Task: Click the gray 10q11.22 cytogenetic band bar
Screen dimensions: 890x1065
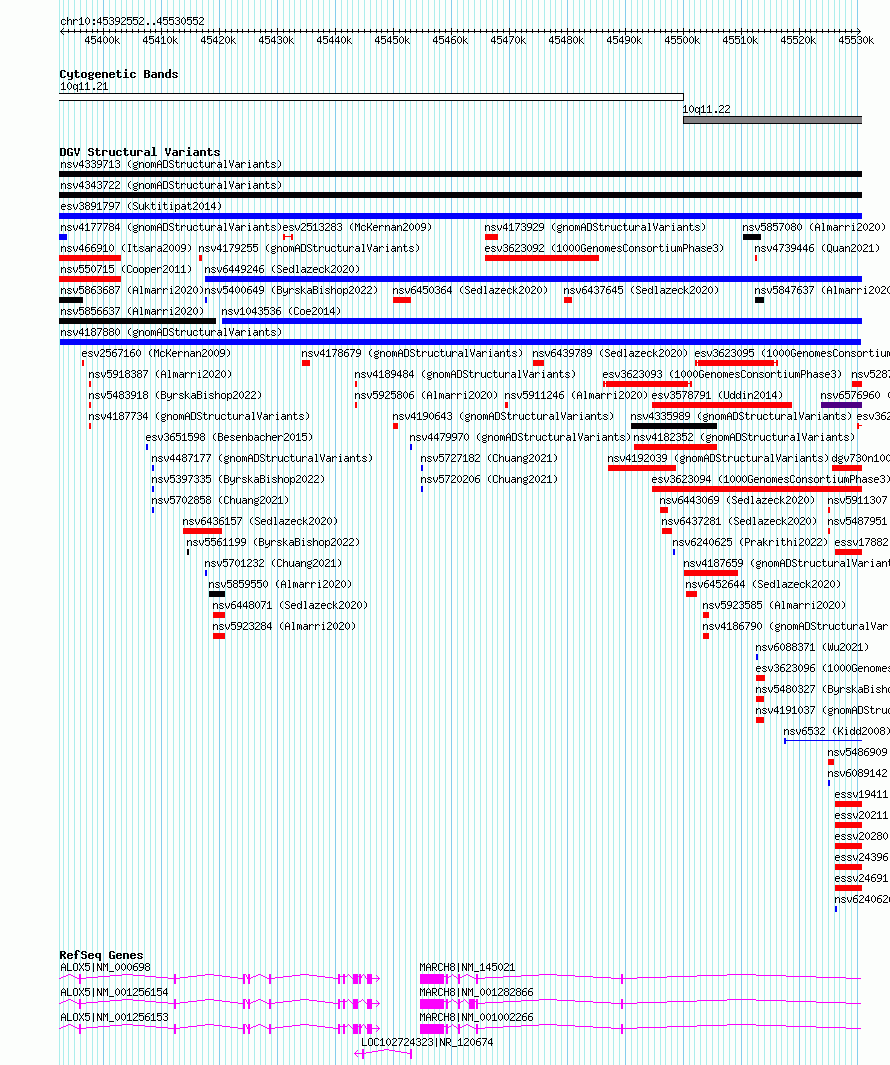Action: tap(772, 120)
